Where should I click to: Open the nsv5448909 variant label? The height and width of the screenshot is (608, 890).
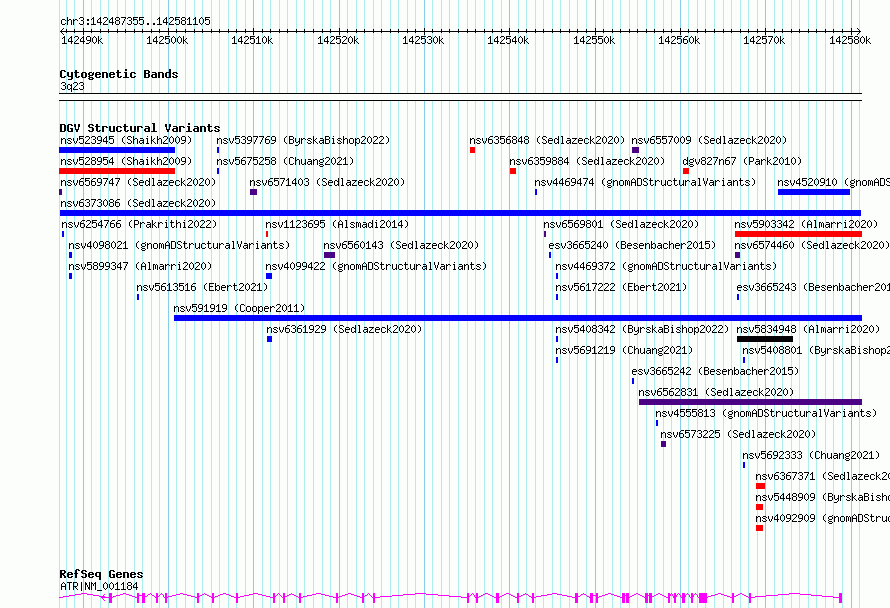(822, 497)
